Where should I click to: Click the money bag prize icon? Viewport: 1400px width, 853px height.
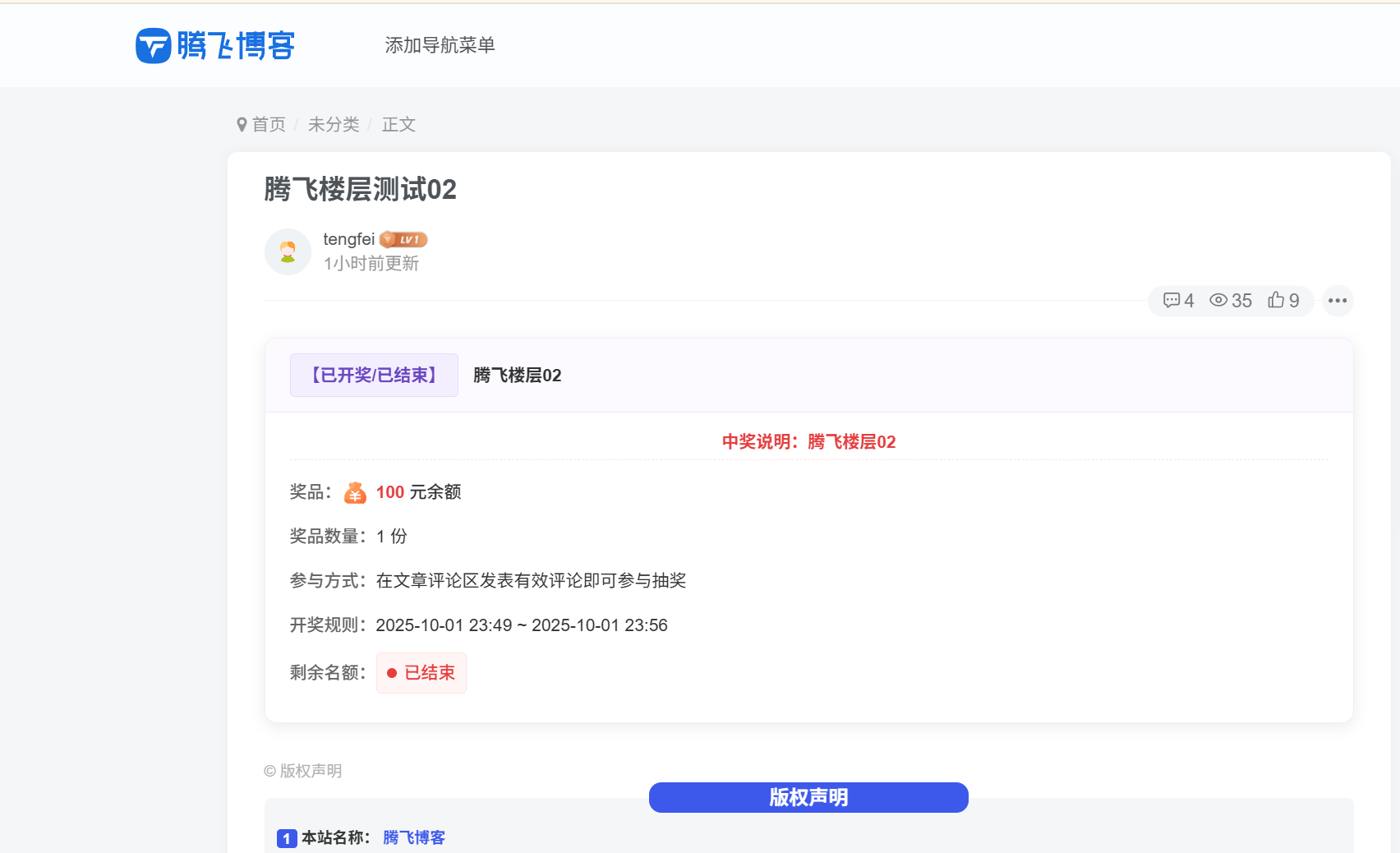[353, 491]
